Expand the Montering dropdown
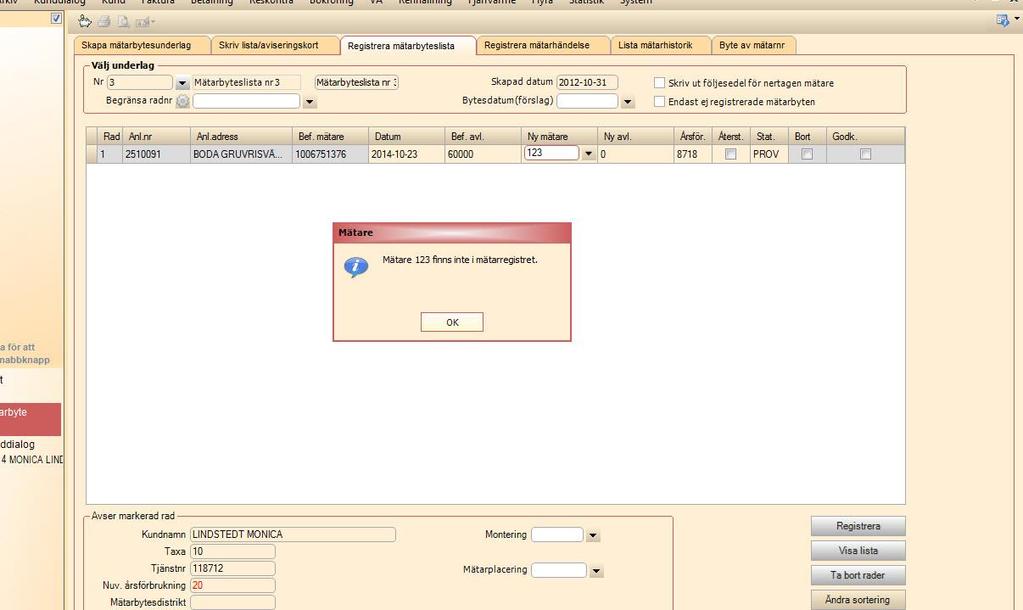This screenshot has height=610, width=1023. click(x=592, y=536)
